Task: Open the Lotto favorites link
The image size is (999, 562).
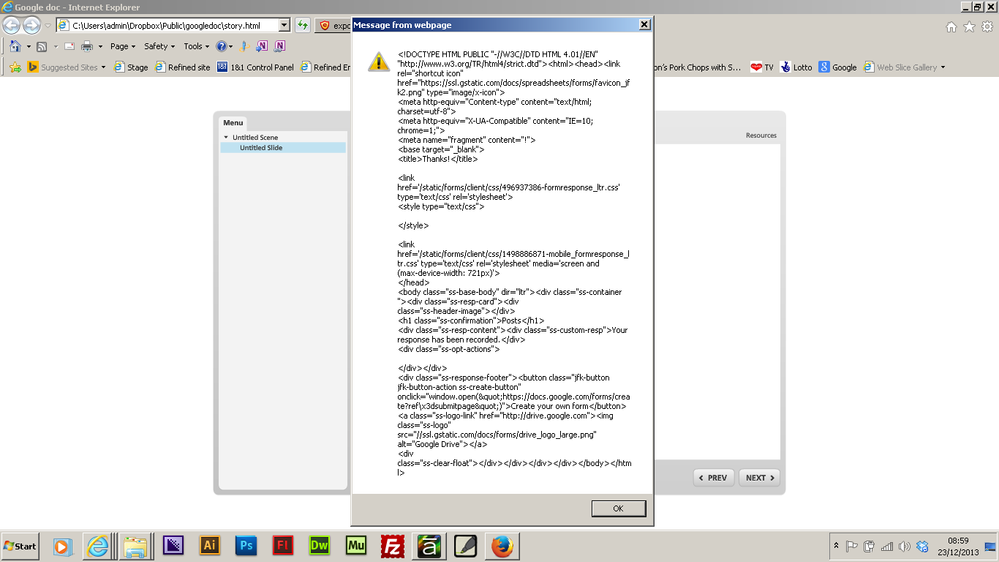Action: [x=796, y=67]
